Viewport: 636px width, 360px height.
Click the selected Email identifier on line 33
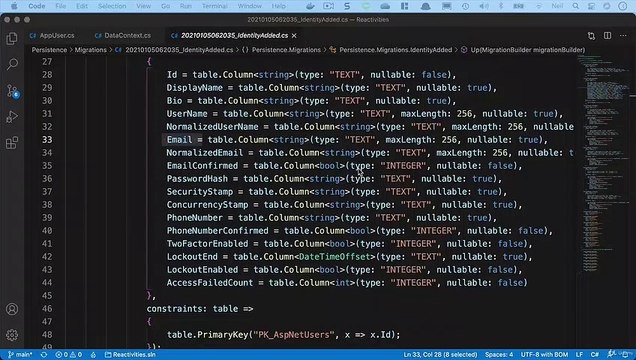pos(179,140)
